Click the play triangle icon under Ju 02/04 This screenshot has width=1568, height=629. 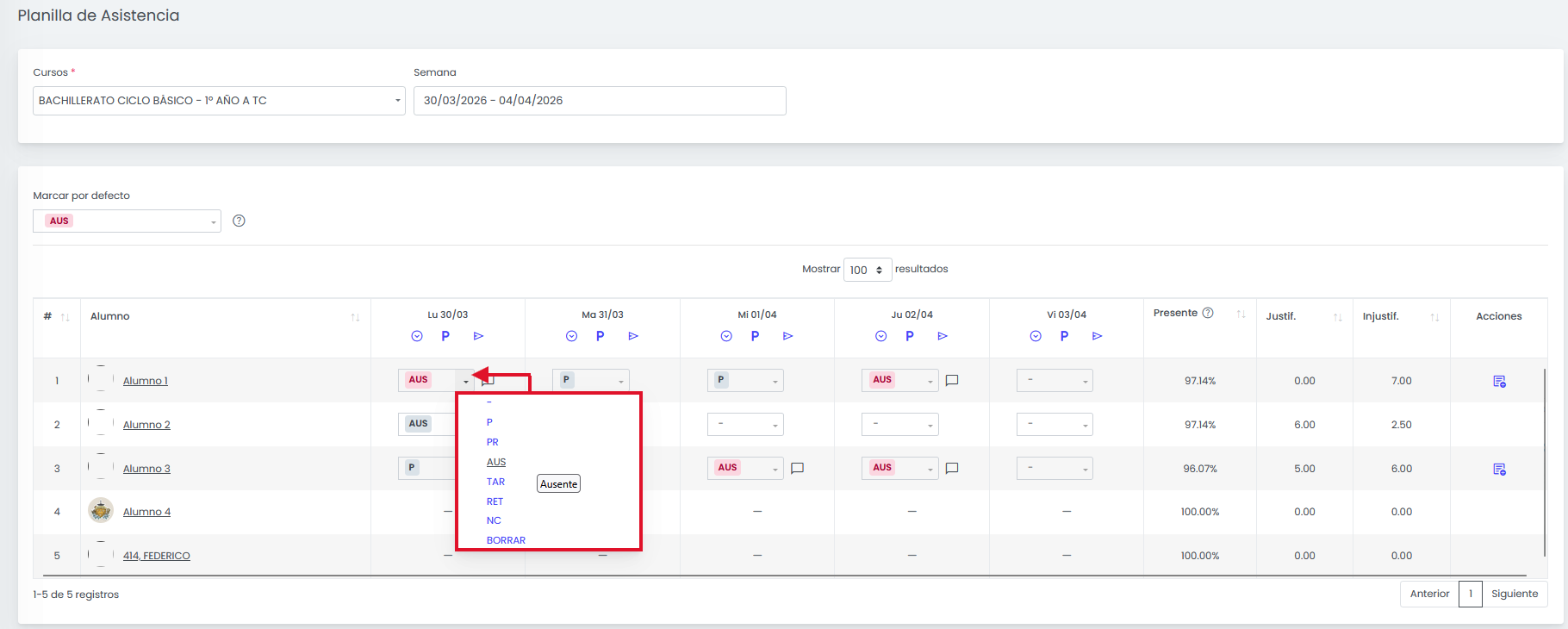pos(943,336)
